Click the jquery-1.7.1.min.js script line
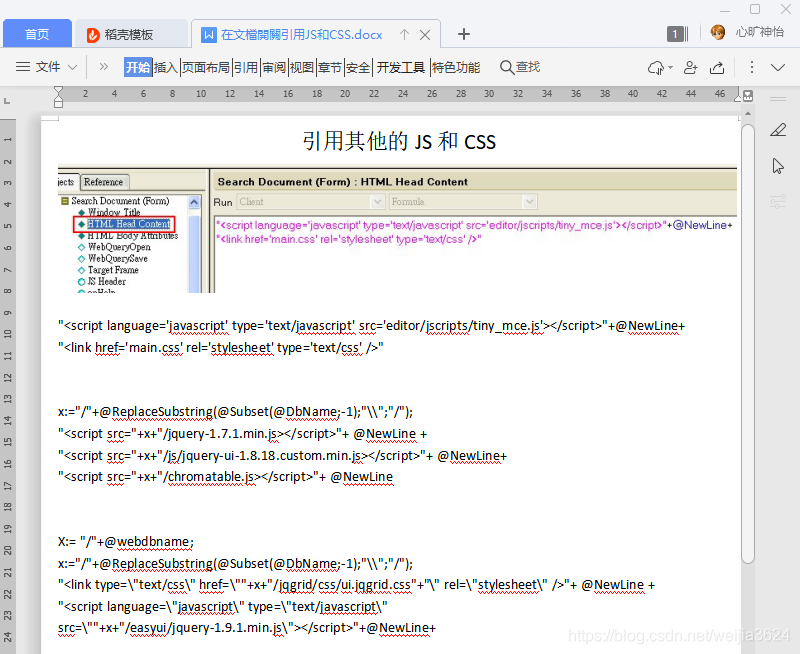The image size is (800, 654). 242,434
